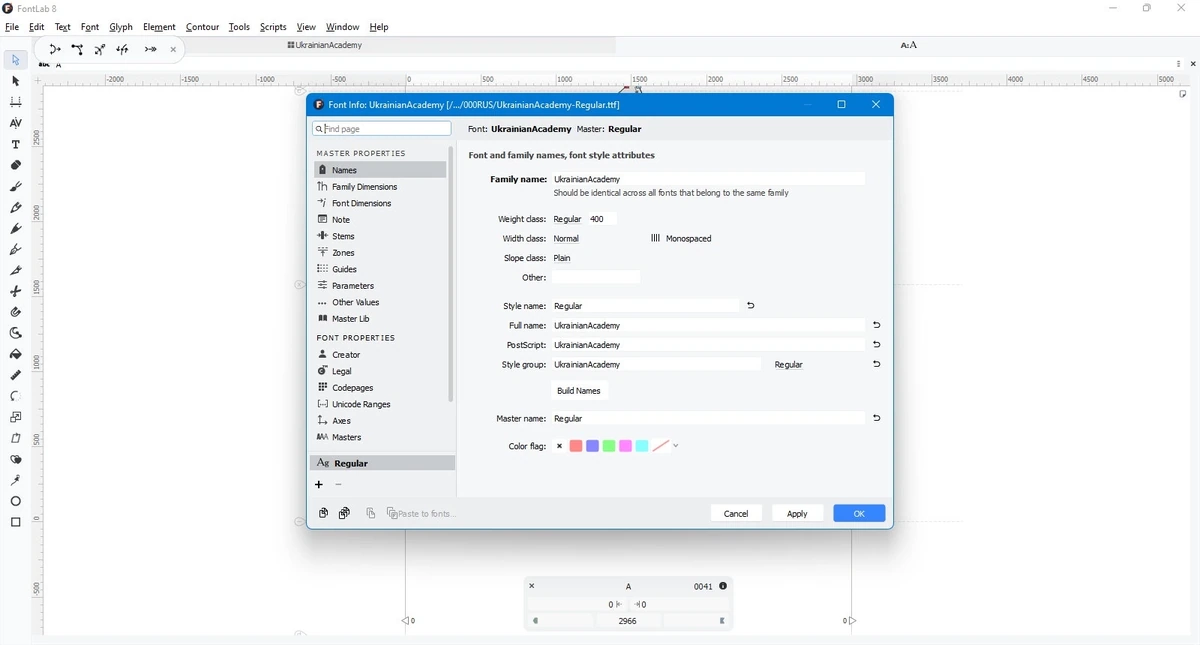Select the ruler Measurement tool
Viewport: 1200px width, 645px height.
(x=15, y=375)
